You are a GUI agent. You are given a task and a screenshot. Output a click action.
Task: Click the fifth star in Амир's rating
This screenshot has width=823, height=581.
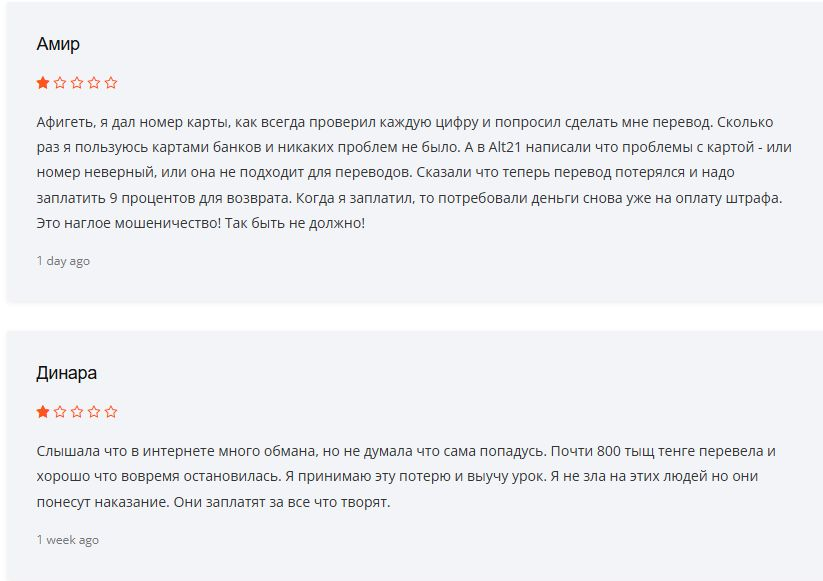pos(111,83)
